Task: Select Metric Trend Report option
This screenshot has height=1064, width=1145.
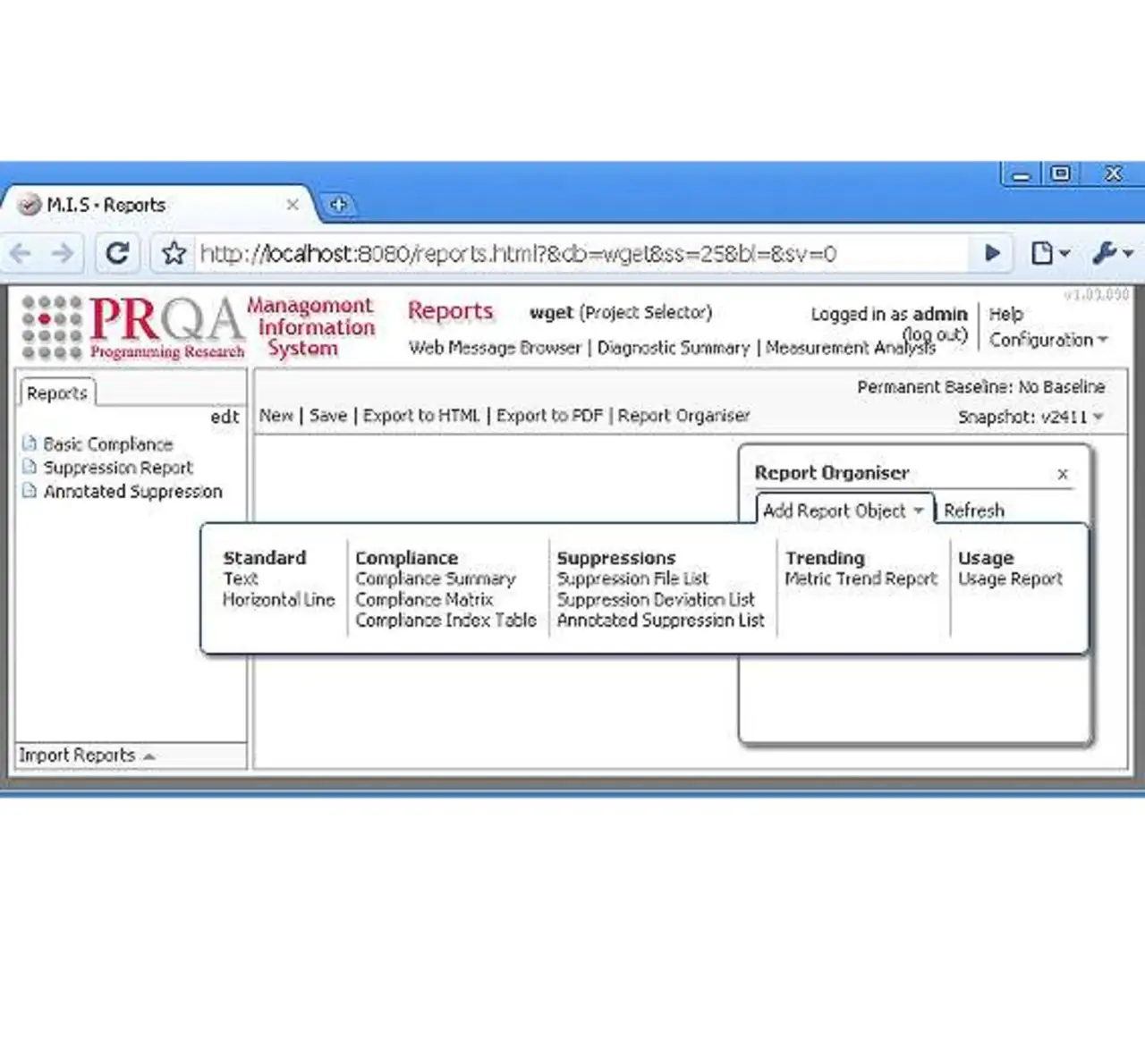Action: click(x=861, y=578)
